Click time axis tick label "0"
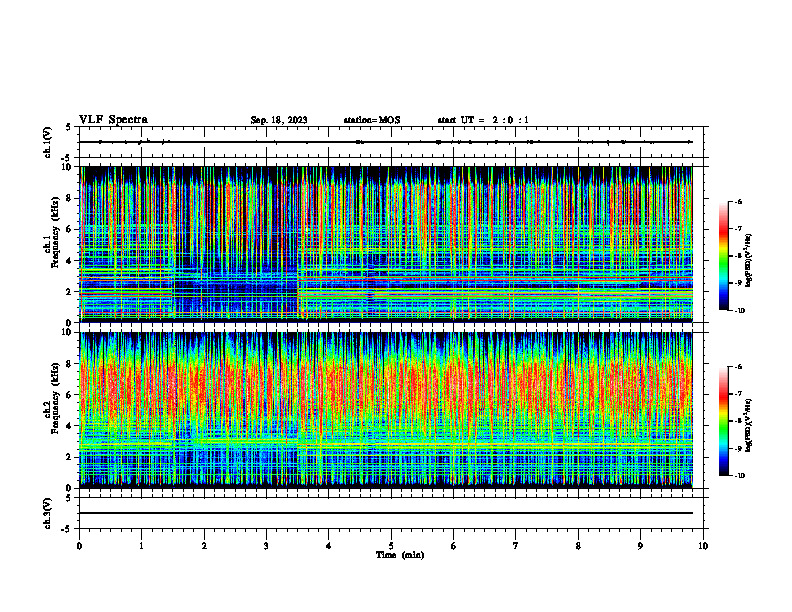This screenshot has height=612, width=792. [79, 546]
